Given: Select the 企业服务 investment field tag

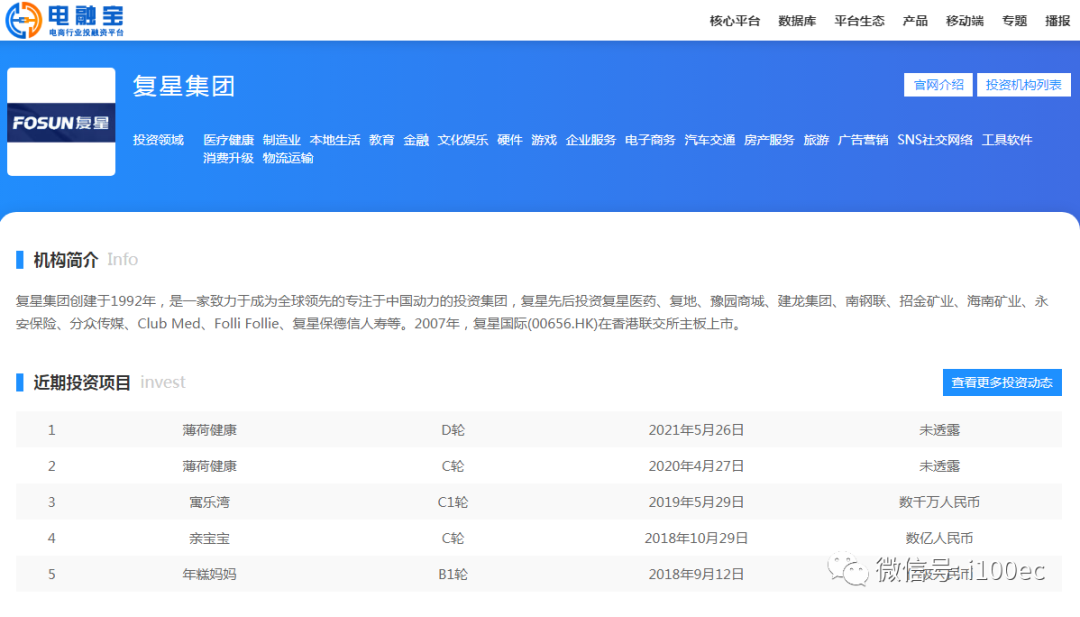Looking at the screenshot, I should pos(591,140).
